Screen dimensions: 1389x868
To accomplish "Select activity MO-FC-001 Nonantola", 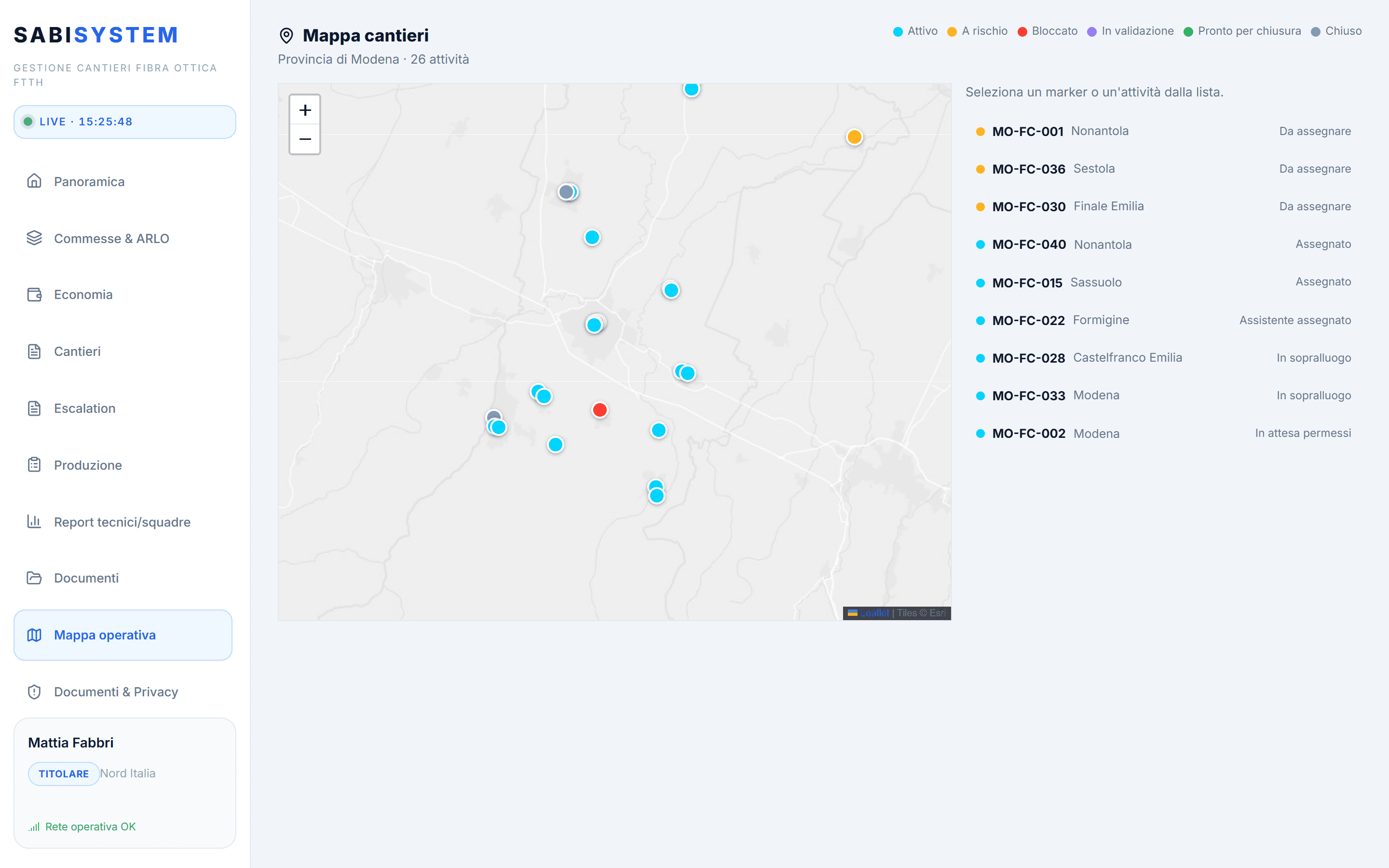I will [1163, 132].
